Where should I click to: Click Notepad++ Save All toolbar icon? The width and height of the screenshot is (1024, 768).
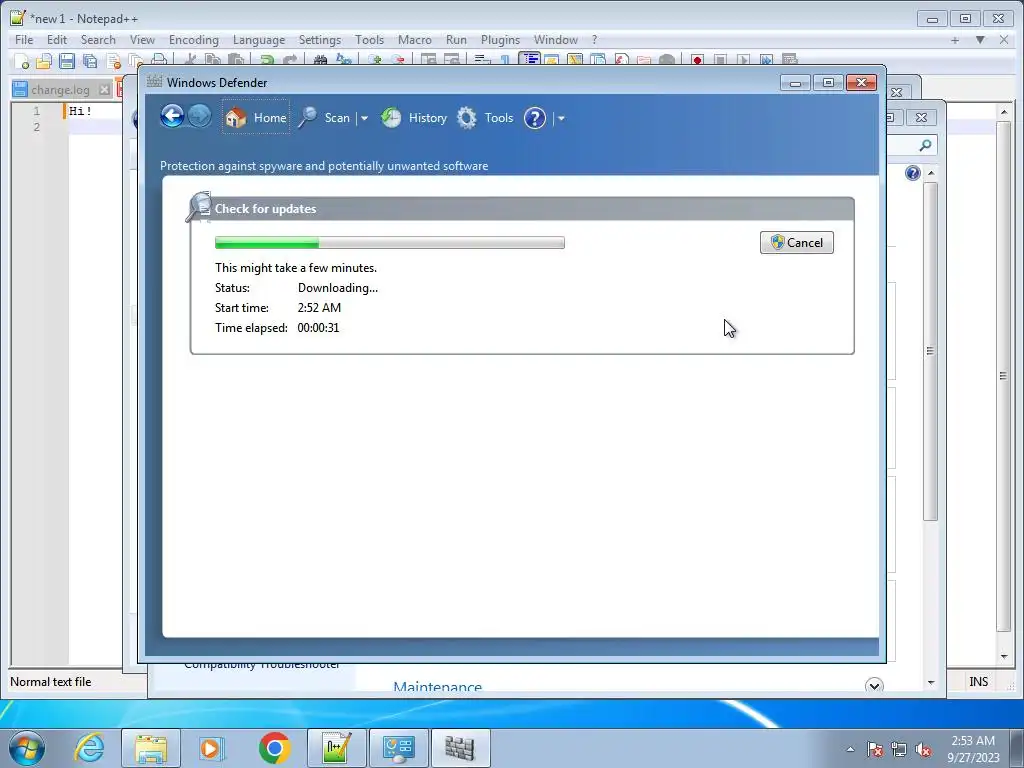click(90, 61)
